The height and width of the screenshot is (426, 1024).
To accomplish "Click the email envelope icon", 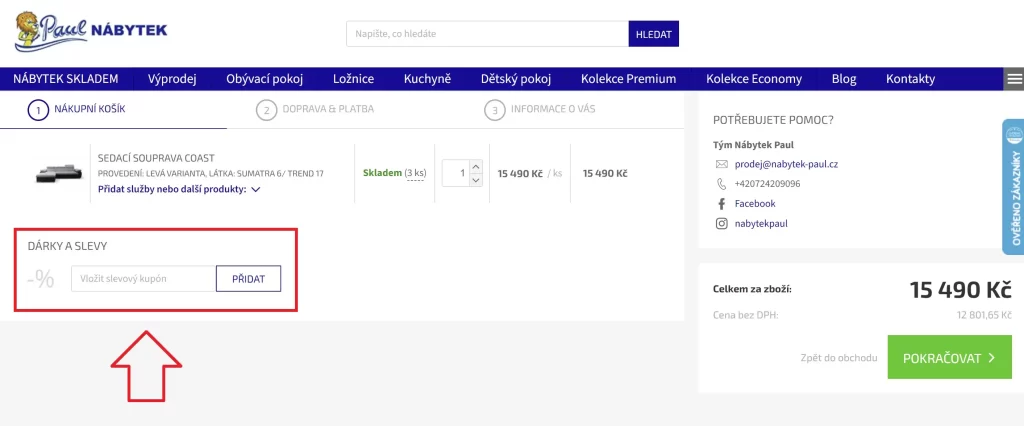I will click(722, 164).
